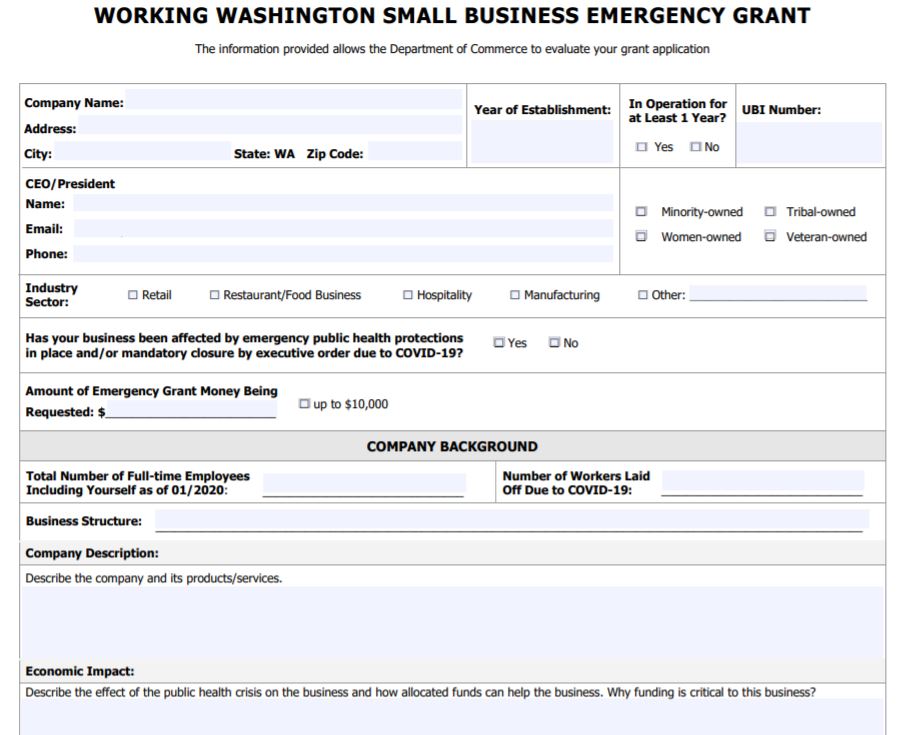903x735 pixels.
Task: Click the 'State: WA' text
Action: pyautogui.click(x=264, y=154)
